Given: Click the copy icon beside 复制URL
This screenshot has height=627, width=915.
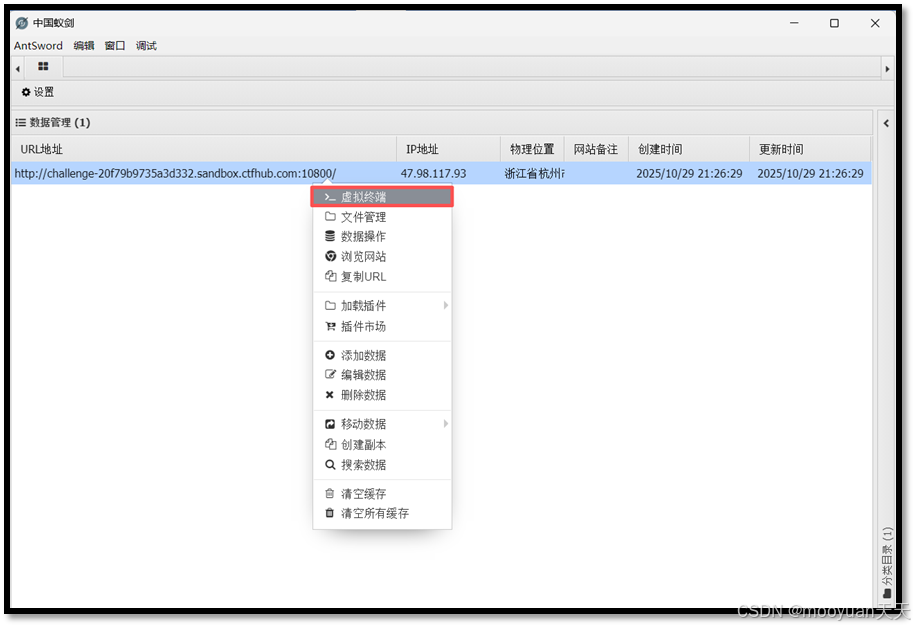Looking at the screenshot, I should (x=330, y=276).
